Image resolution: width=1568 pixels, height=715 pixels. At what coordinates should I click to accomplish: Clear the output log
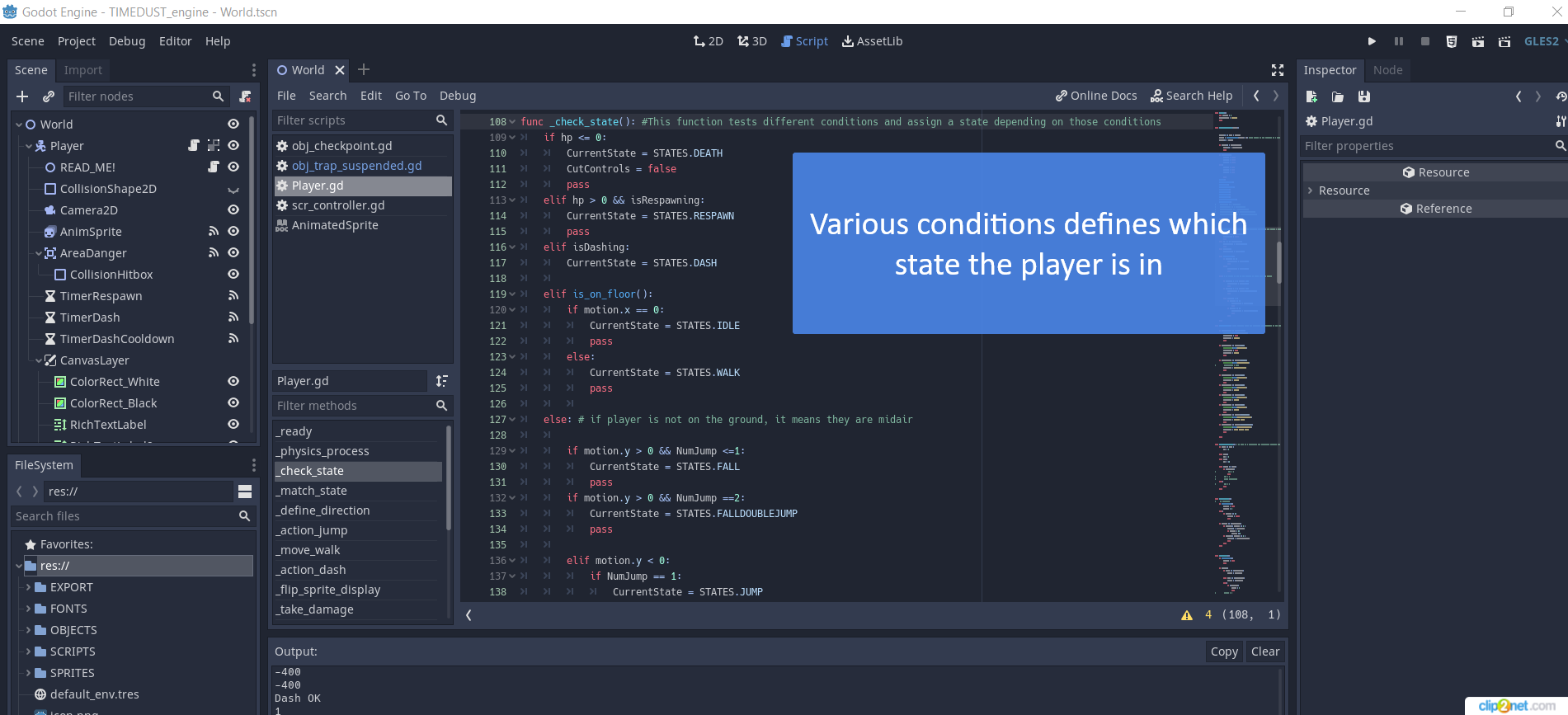tap(1265, 651)
